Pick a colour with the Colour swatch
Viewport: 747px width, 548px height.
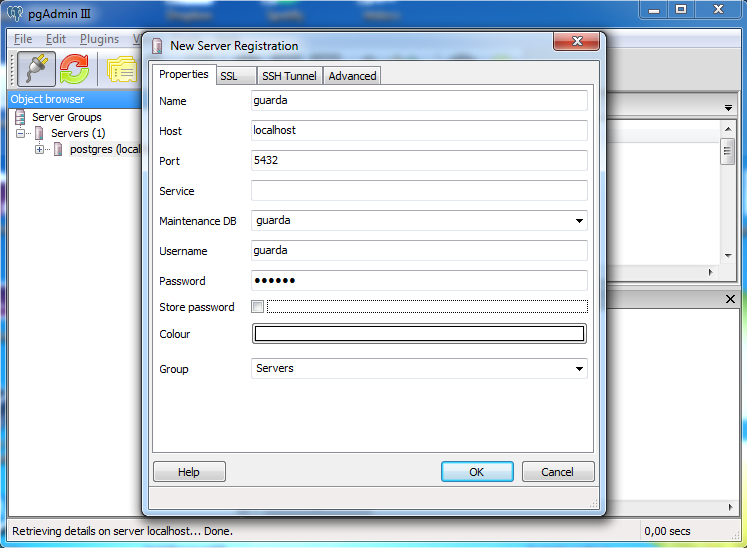(x=419, y=334)
